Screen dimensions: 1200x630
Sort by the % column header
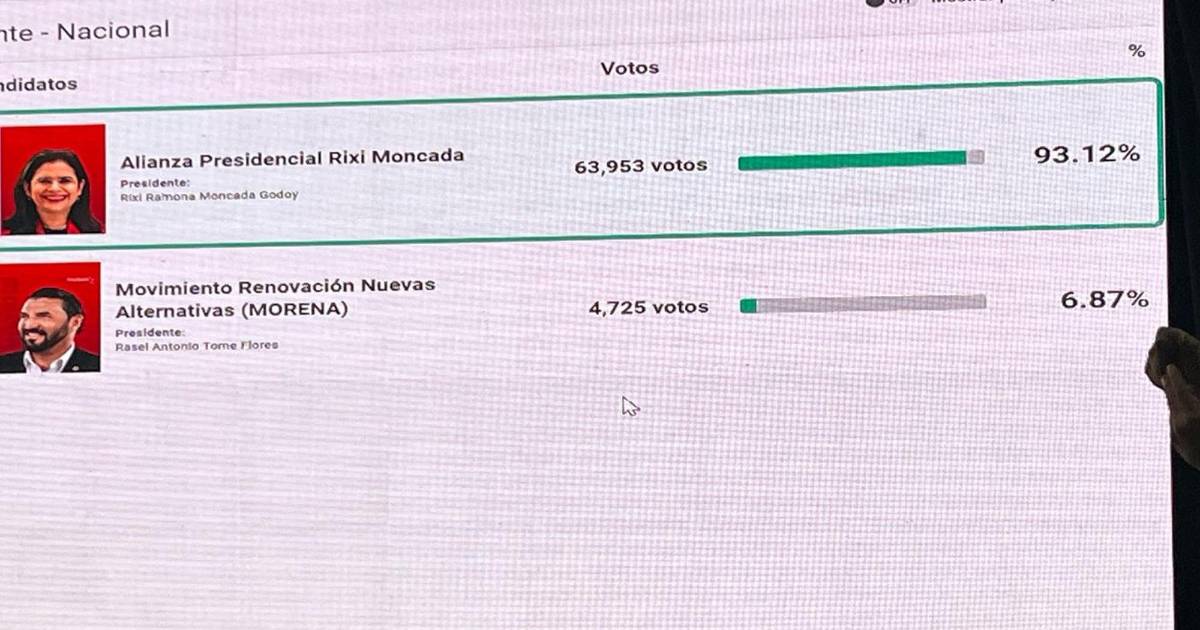(1136, 51)
